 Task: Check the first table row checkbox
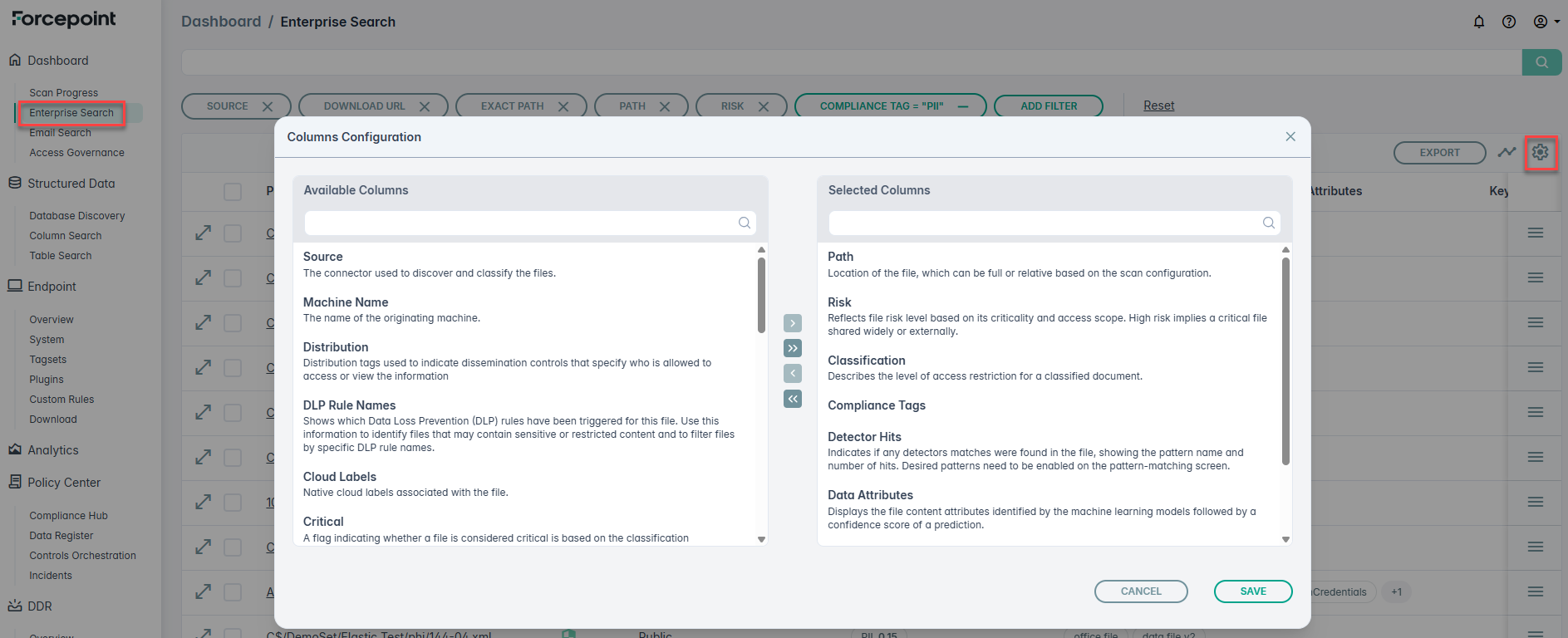tap(233, 233)
